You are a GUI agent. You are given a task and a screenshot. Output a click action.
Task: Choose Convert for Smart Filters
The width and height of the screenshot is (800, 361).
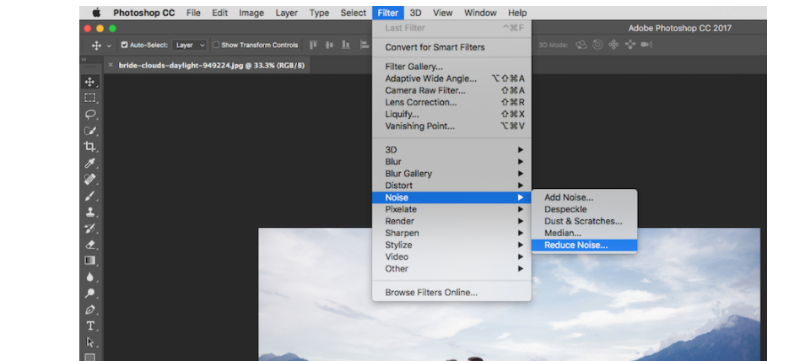(x=452, y=47)
